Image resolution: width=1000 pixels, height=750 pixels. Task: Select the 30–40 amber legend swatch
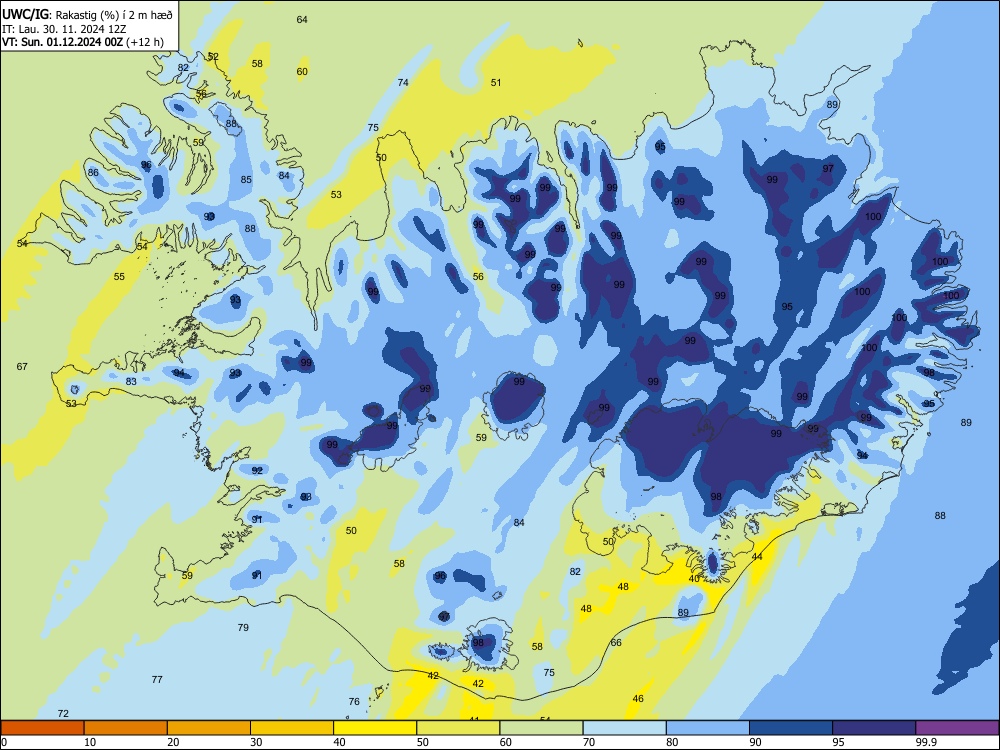[292, 728]
